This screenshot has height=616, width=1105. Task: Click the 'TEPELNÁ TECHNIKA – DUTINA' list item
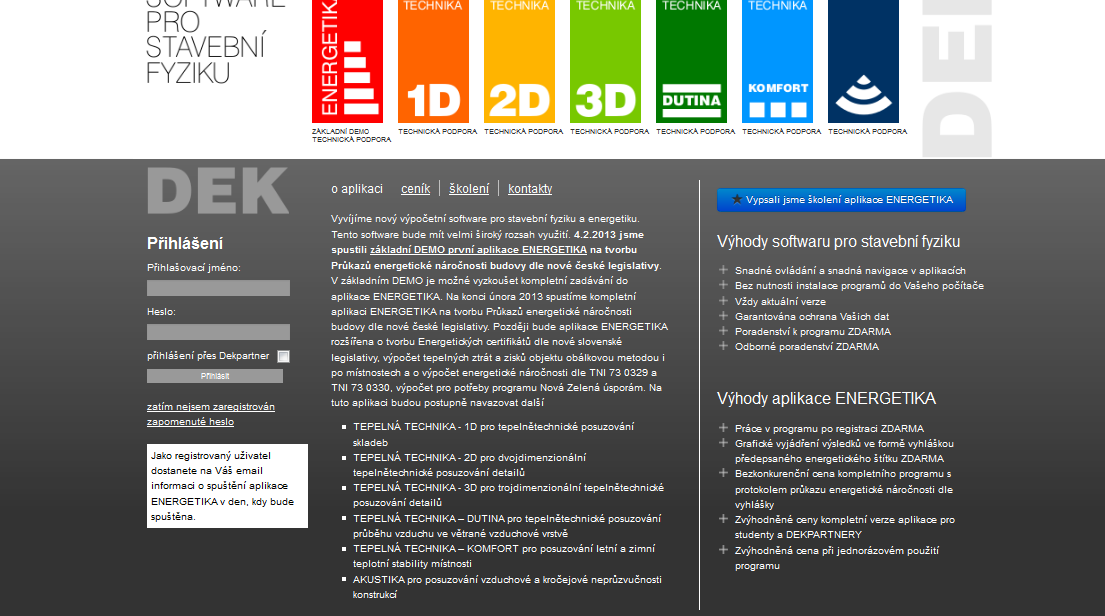pyautogui.click(x=507, y=526)
